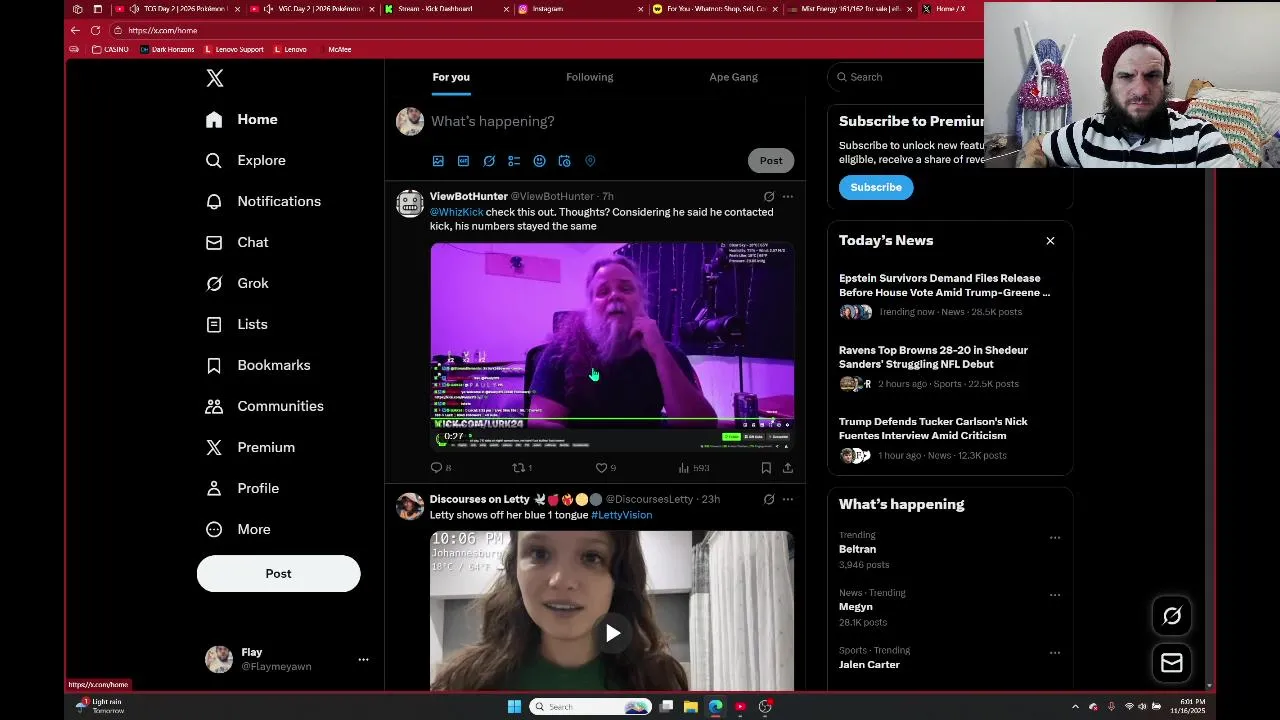Switch to the Following tab
Screen dimensions: 1280x720
coord(590,77)
